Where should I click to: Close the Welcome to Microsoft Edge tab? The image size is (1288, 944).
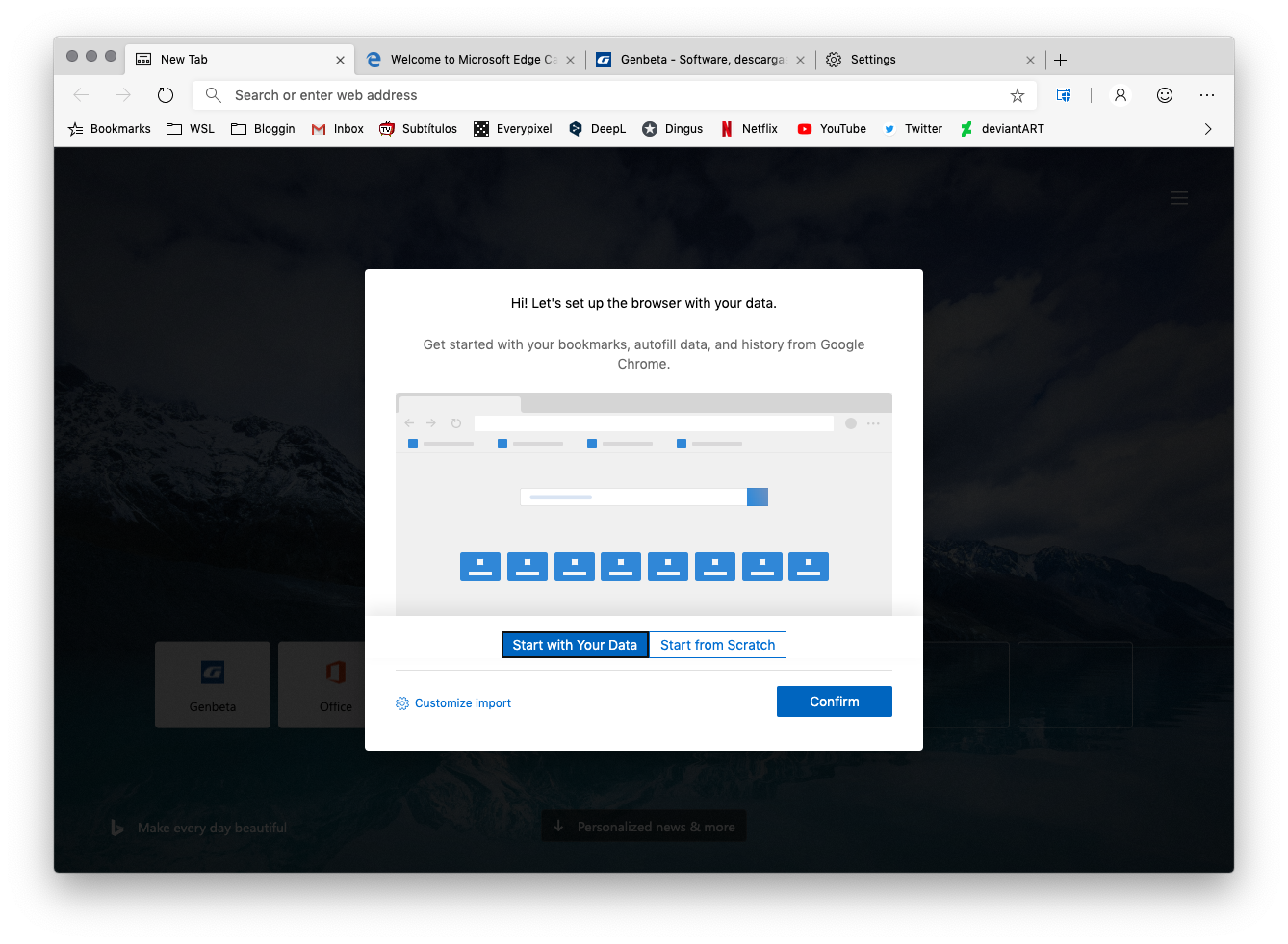point(570,60)
